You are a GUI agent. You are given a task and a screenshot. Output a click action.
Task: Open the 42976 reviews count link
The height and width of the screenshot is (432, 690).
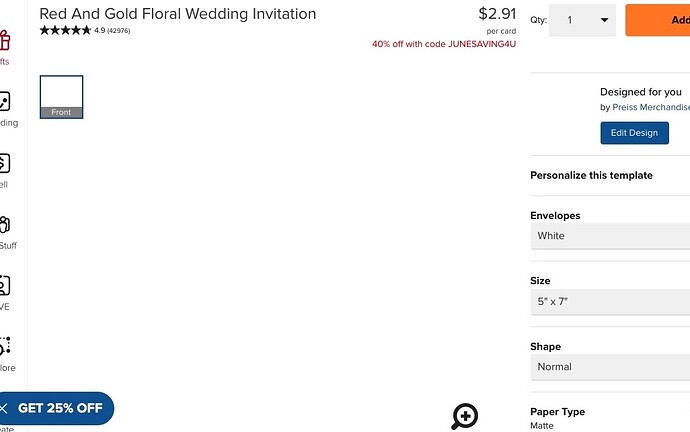coord(118,31)
